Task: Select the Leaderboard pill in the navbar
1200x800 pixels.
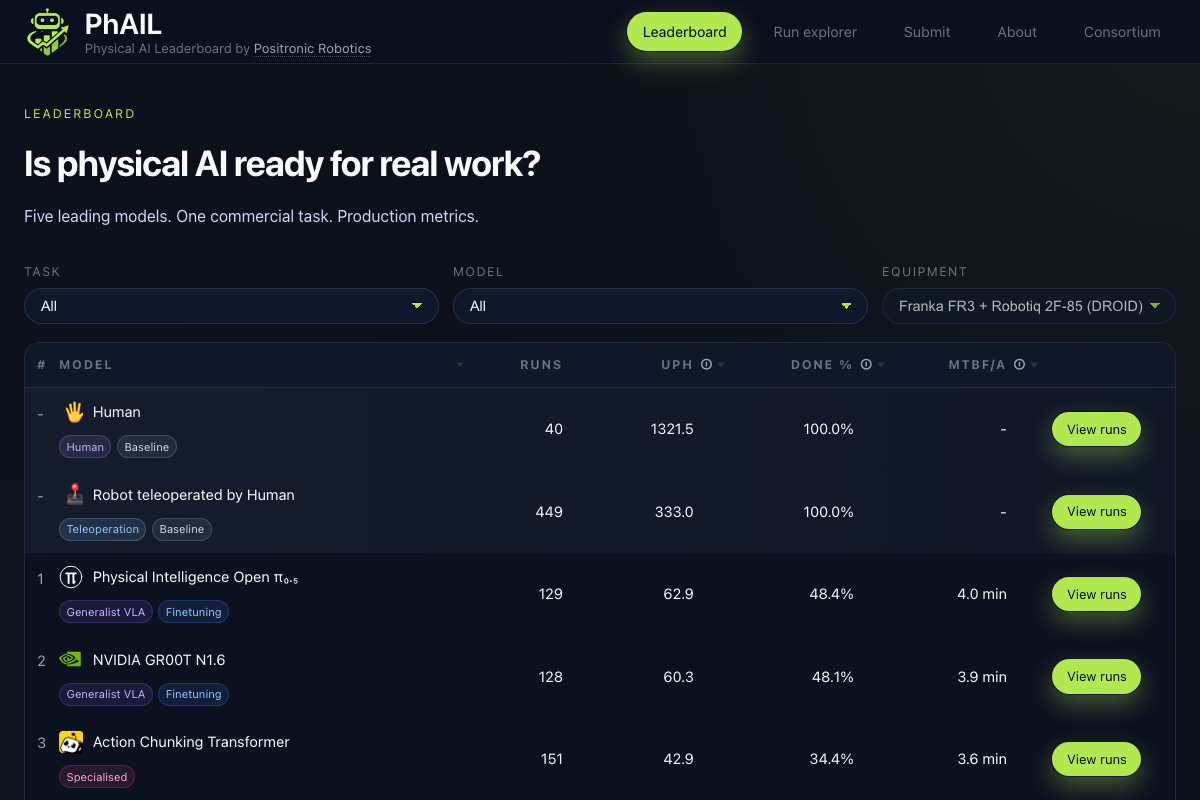Action: 684,31
